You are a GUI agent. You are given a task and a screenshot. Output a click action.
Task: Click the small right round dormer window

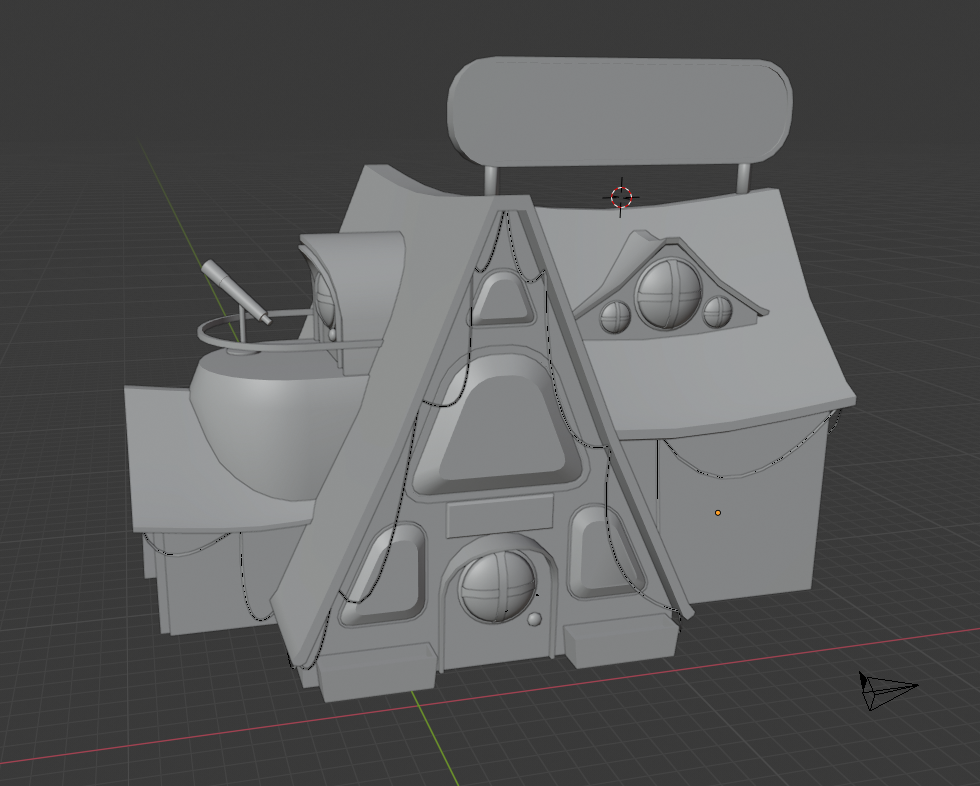coord(717,312)
